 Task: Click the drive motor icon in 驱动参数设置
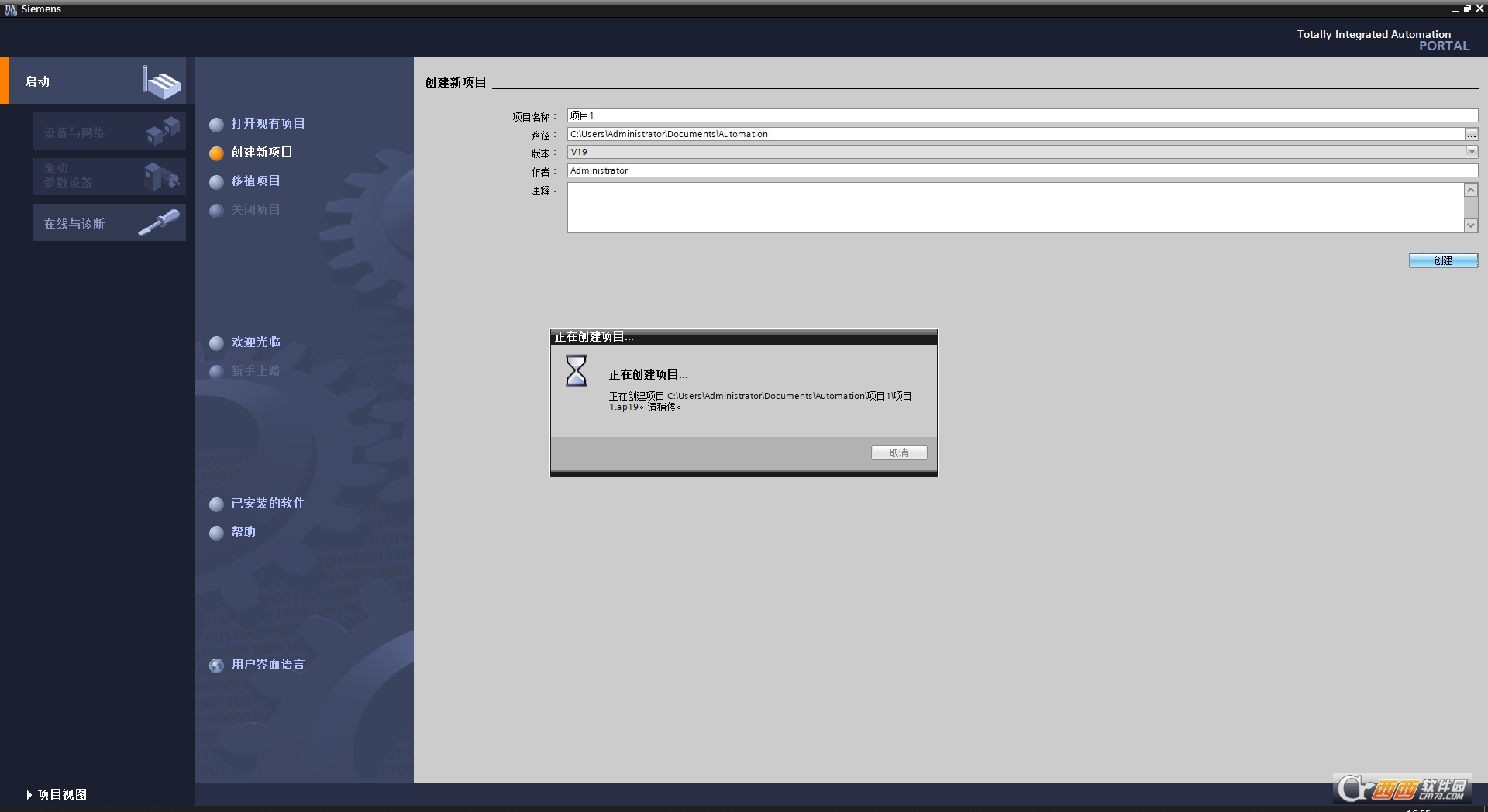point(162,177)
